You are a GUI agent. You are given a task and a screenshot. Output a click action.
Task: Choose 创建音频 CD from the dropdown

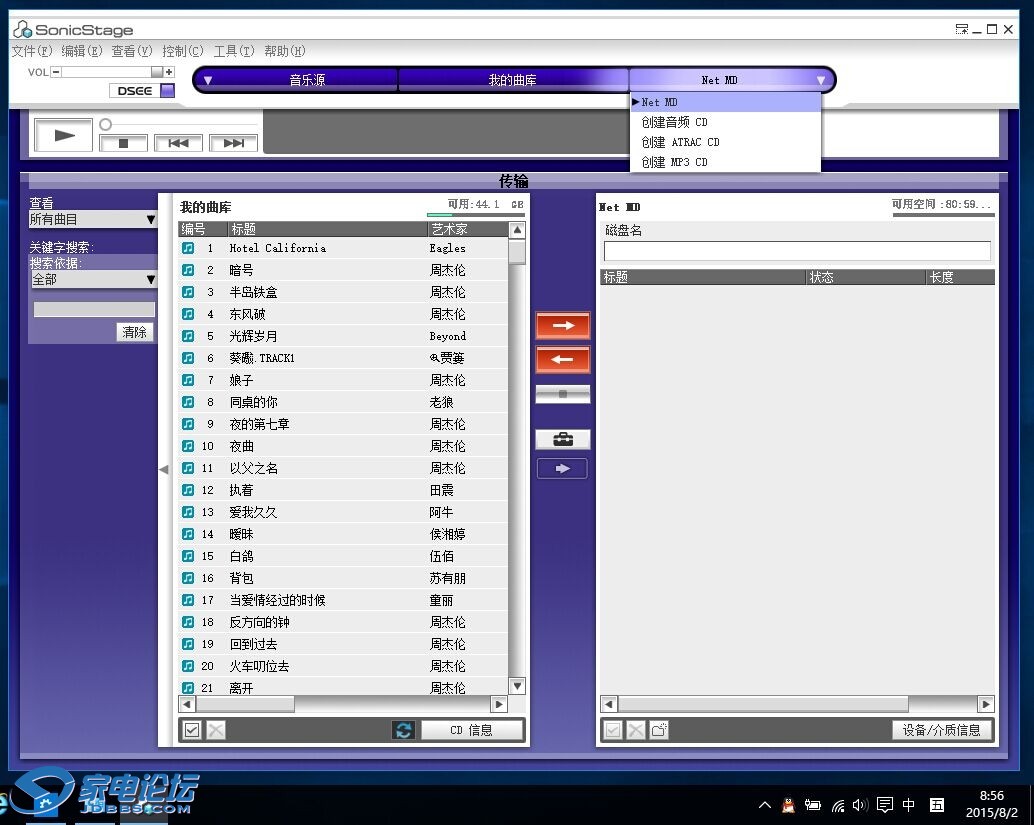pos(725,122)
